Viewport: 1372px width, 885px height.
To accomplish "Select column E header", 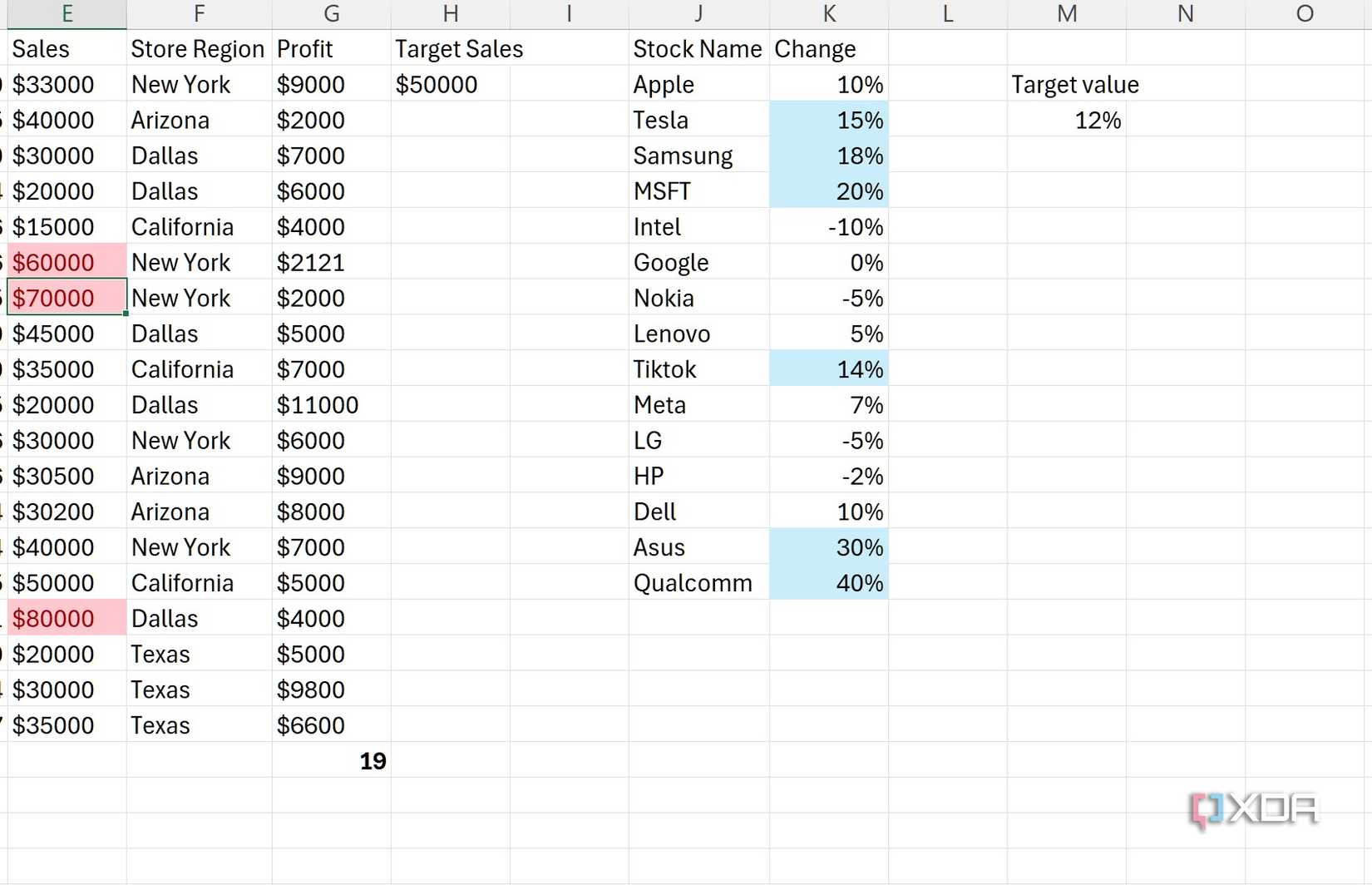I will point(66,13).
